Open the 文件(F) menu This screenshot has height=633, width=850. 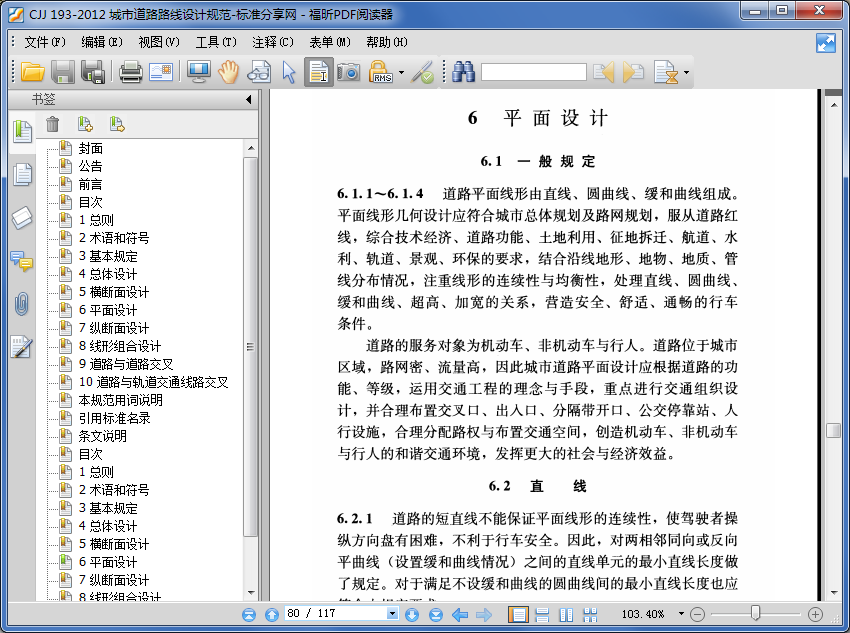coord(44,42)
